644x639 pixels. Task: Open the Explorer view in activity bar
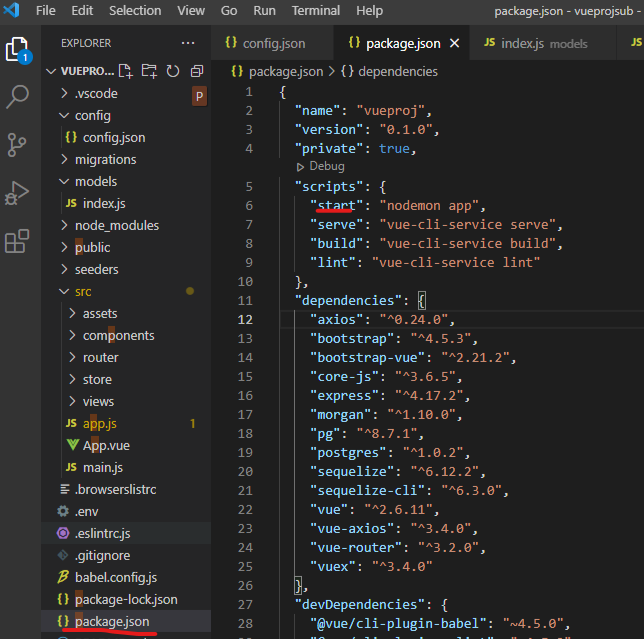click(17, 50)
